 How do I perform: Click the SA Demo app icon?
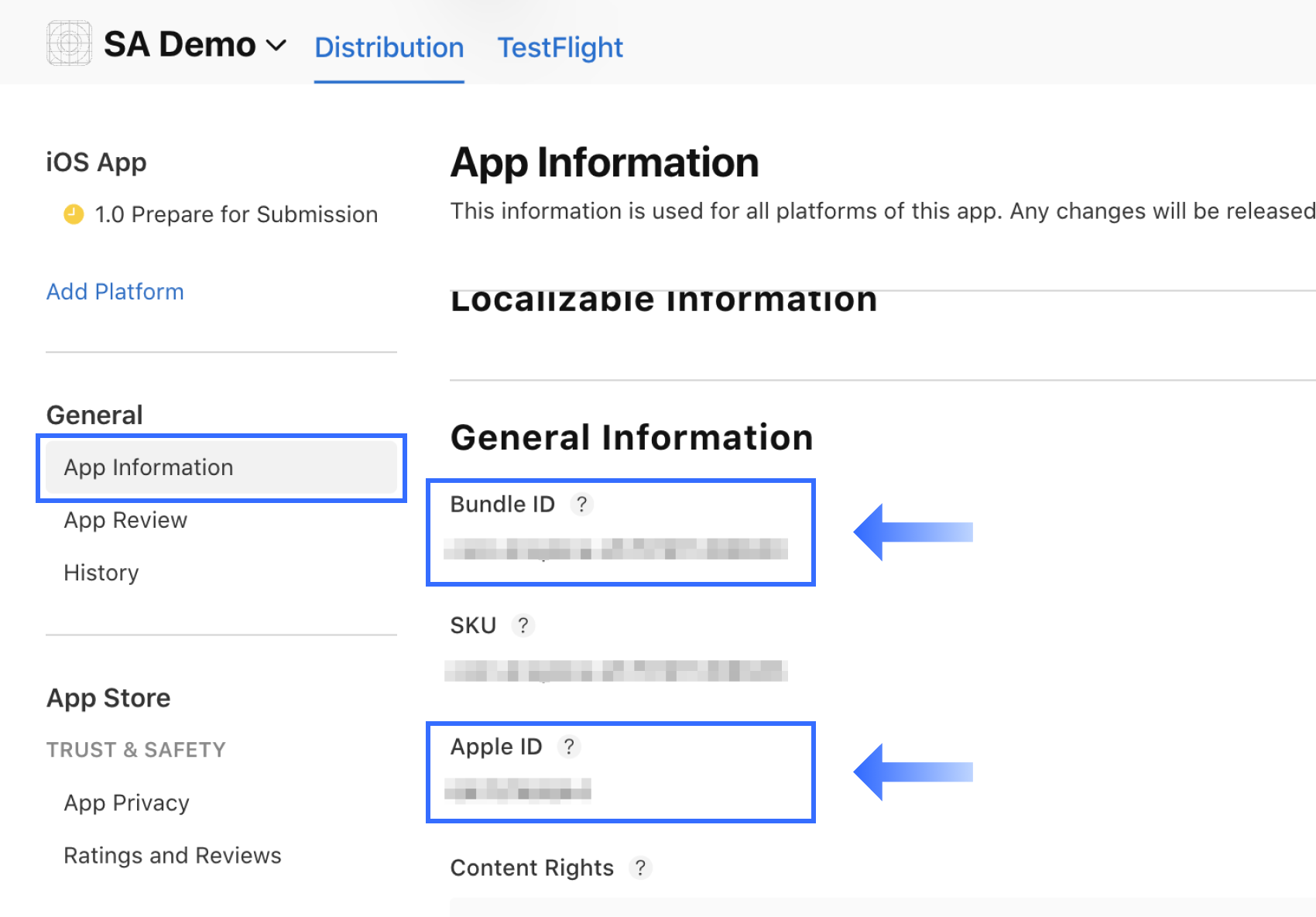tap(69, 43)
